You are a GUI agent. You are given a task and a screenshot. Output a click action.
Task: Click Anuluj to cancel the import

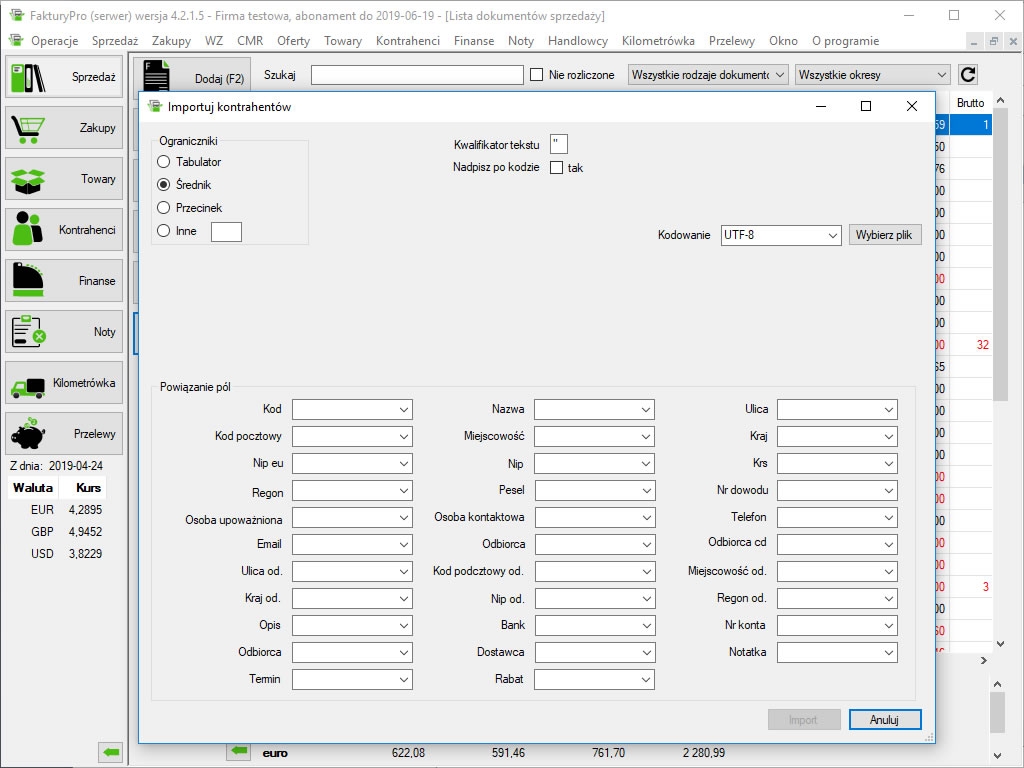pos(884,719)
